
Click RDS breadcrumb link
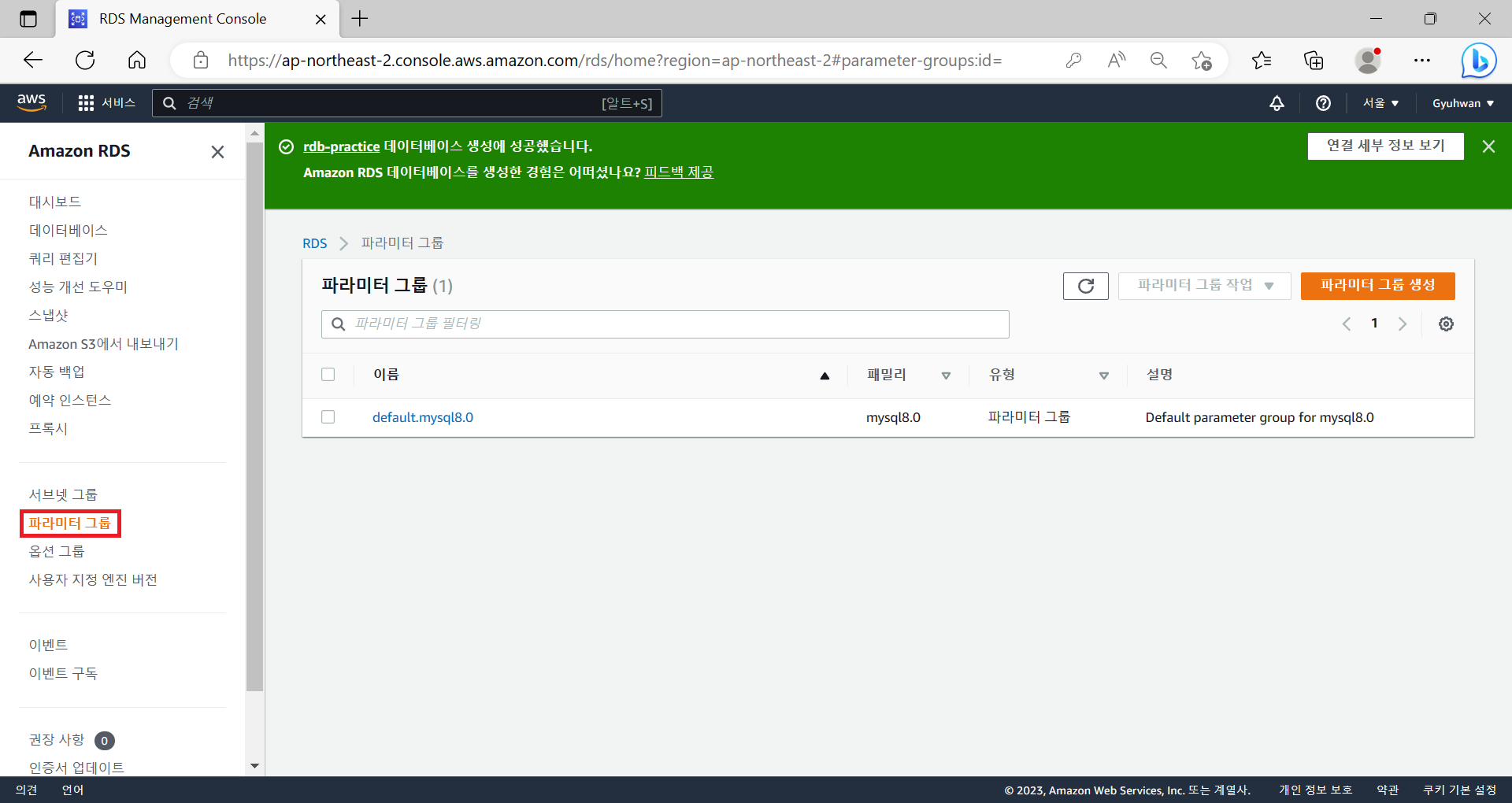(315, 243)
